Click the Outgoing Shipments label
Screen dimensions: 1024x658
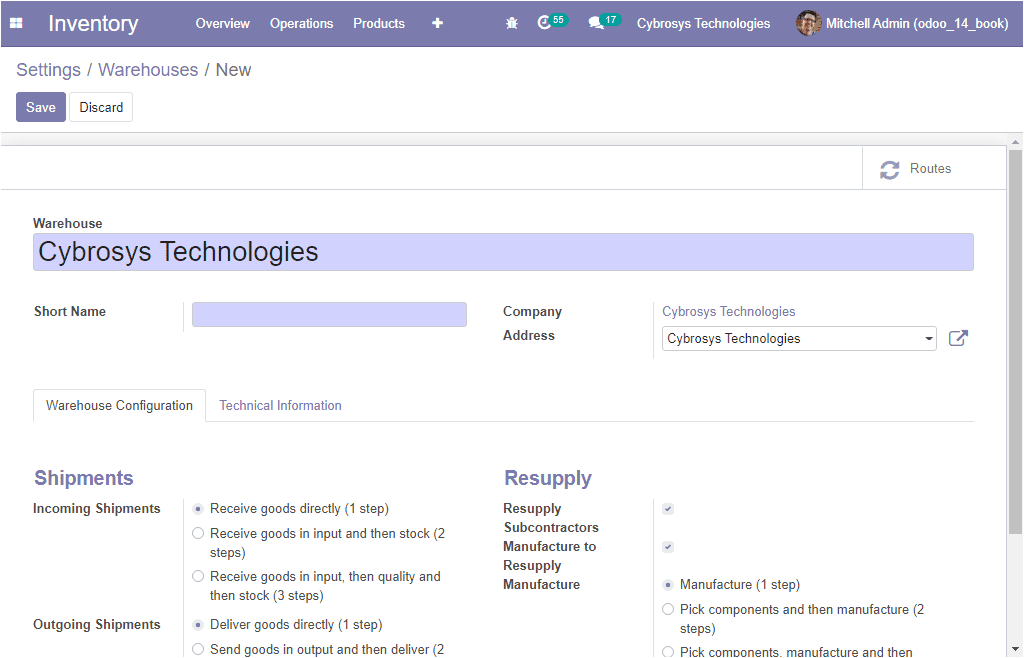[97, 625]
